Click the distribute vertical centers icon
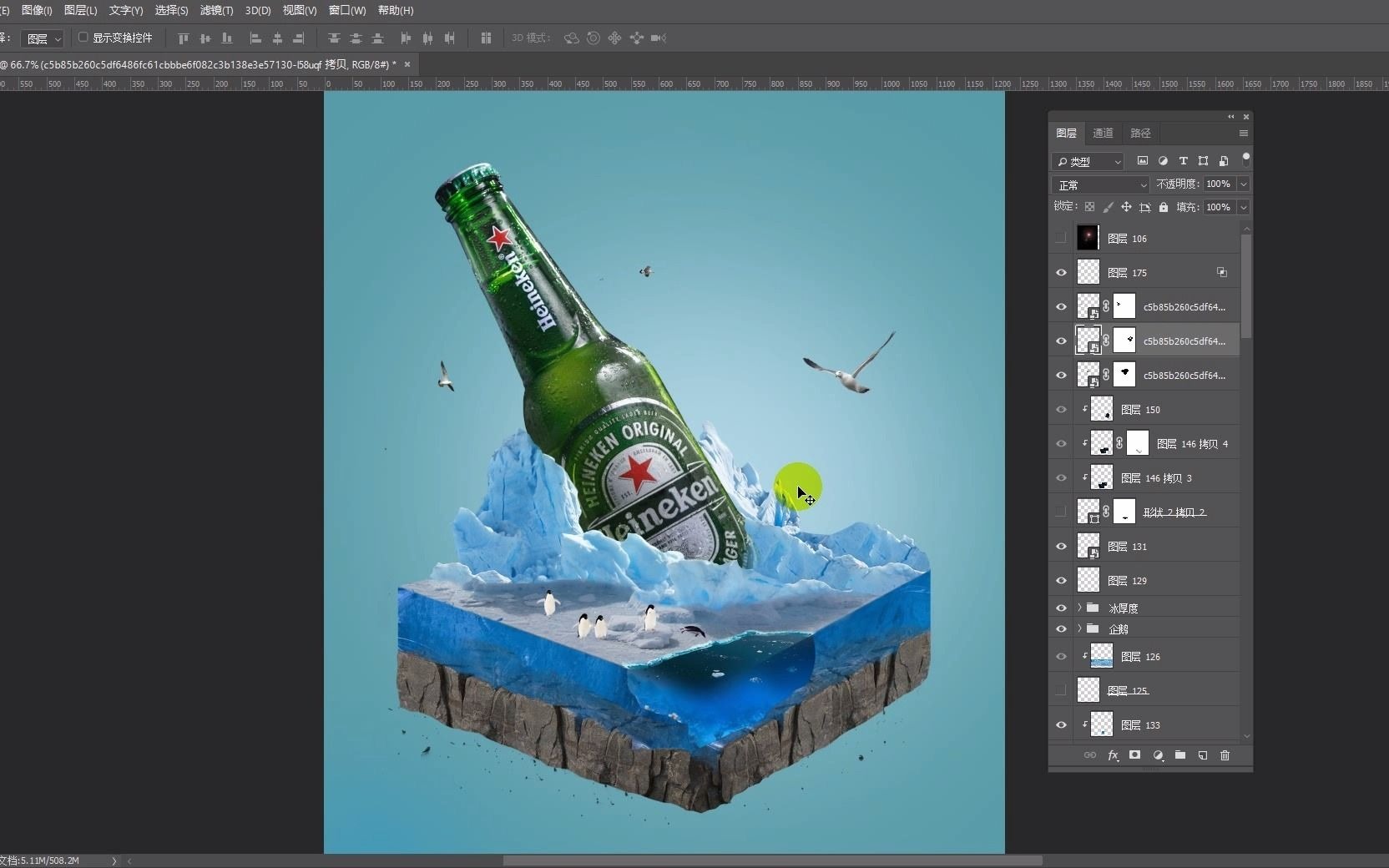Screen dimensions: 1389x868 [x=356, y=38]
